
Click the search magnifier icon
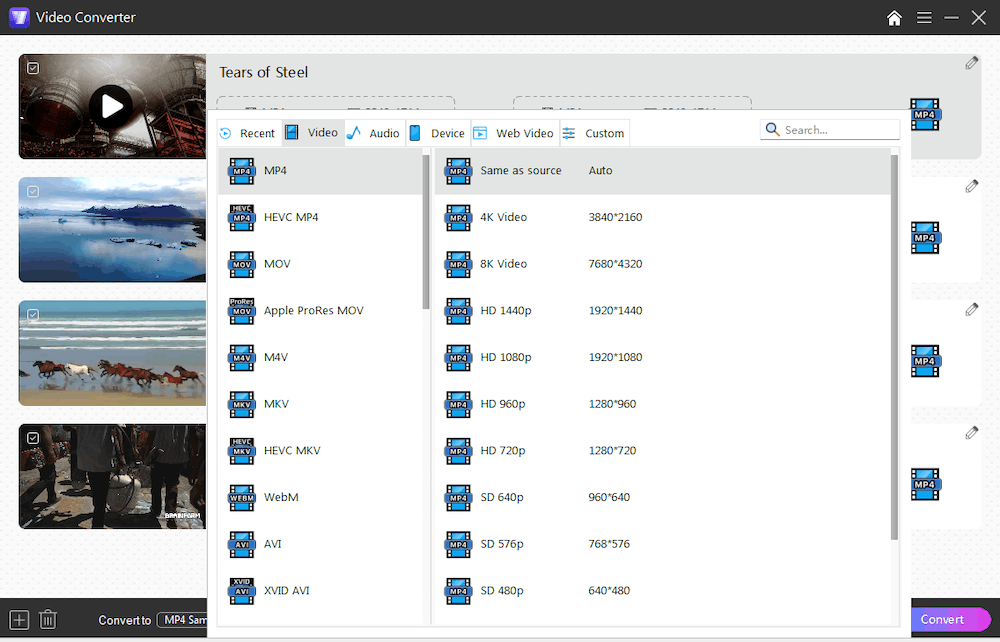click(x=772, y=129)
